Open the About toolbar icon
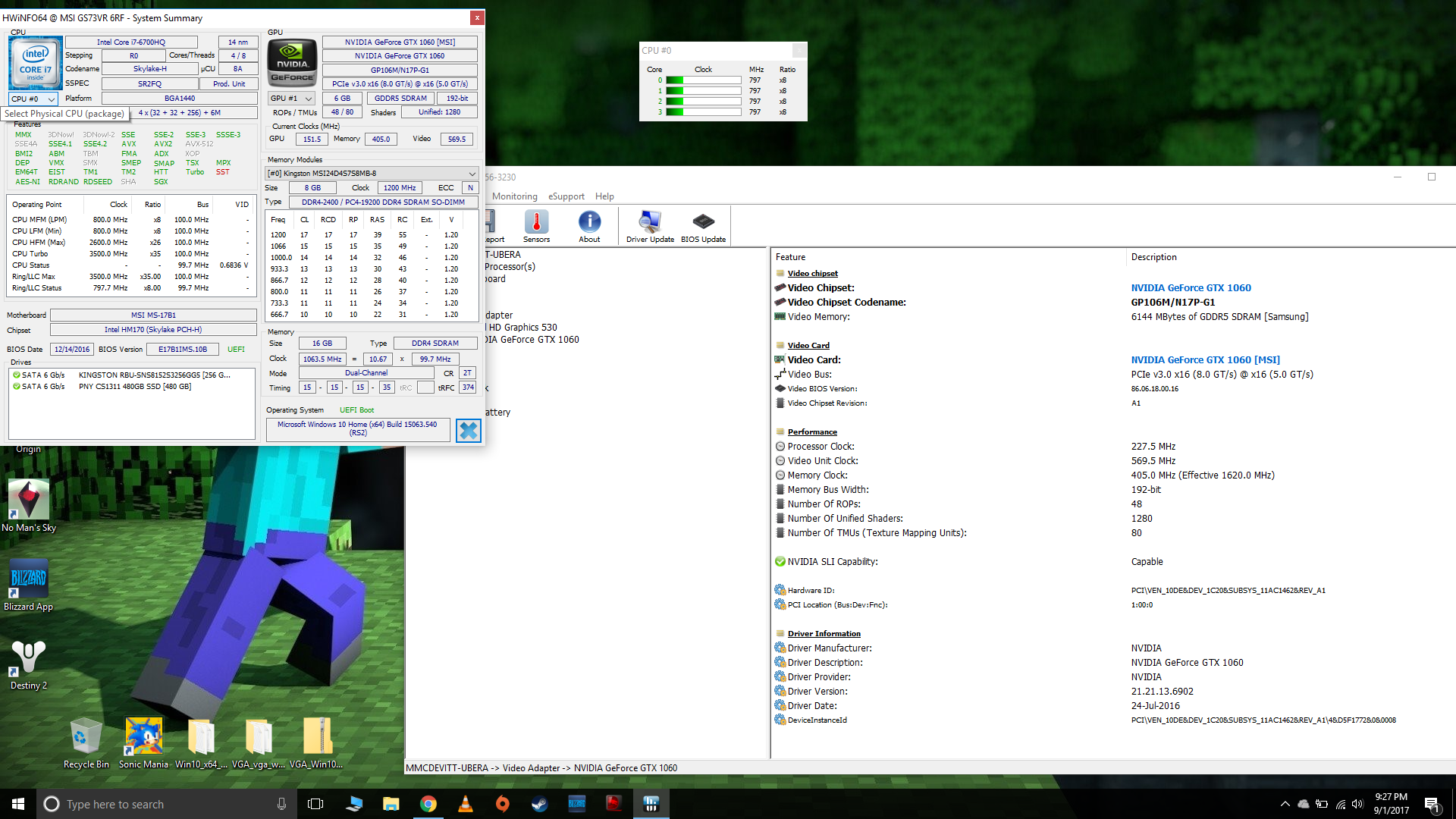The width and height of the screenshot is (1456, 819). [x=589, y=226]
